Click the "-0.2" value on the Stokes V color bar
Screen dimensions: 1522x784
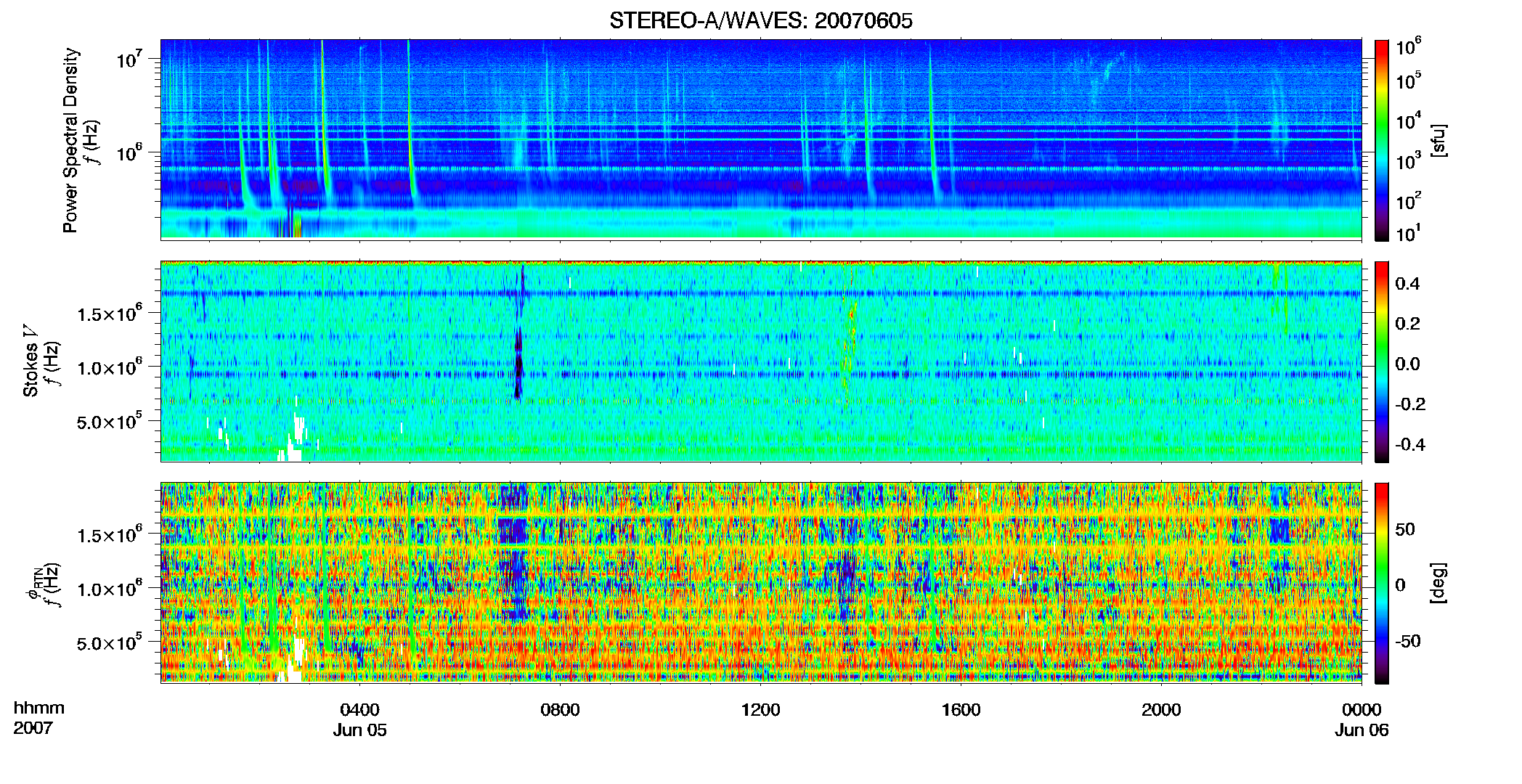click(x=1410, y=404)
